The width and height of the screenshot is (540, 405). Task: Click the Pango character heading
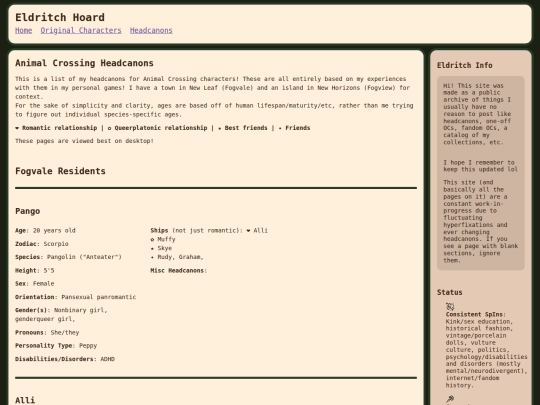[28, 211]
